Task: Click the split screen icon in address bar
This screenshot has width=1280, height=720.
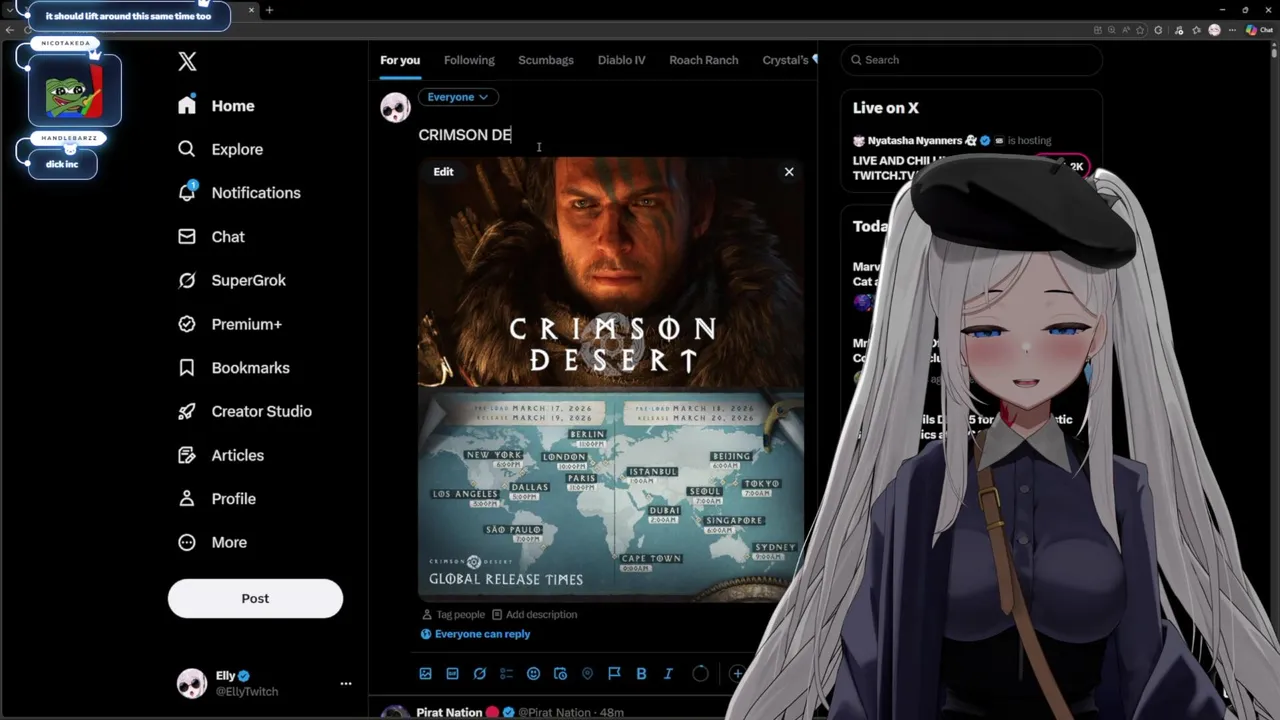Action: click(x=1097, y=30)
